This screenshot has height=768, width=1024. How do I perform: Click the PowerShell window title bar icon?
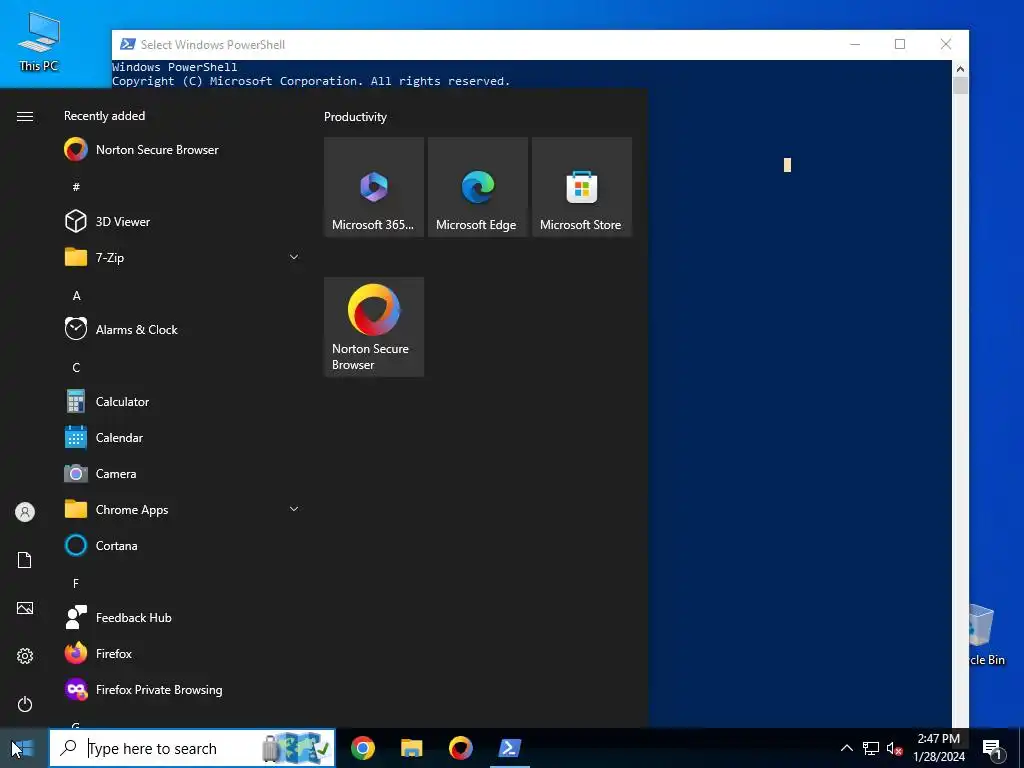128,44
